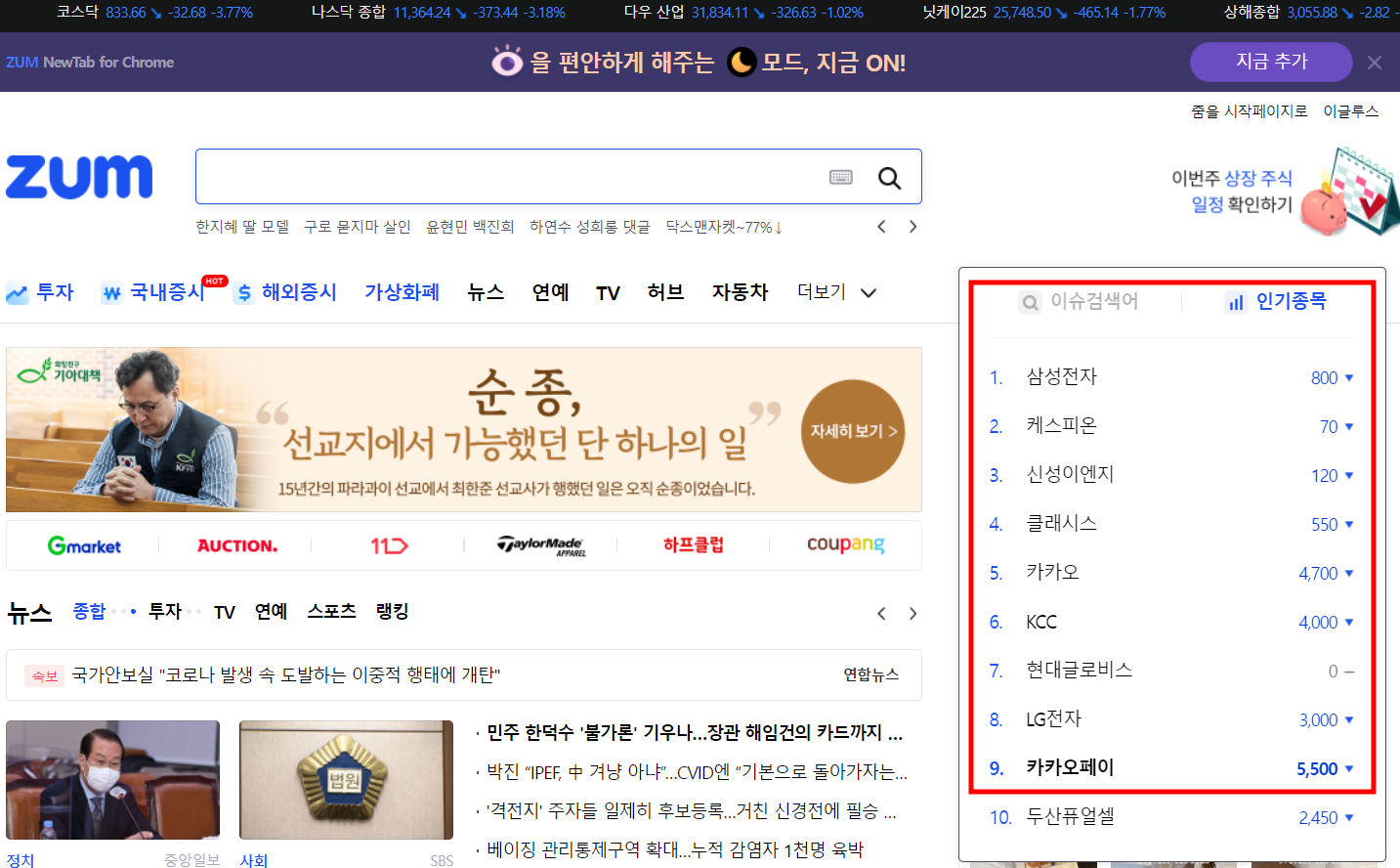Image resolution: width=1400 pixels, height=868 pixels.
Task: Open headline 박진 "IPEF, 中 겨냥 아냐"
Action: point(698,771)
